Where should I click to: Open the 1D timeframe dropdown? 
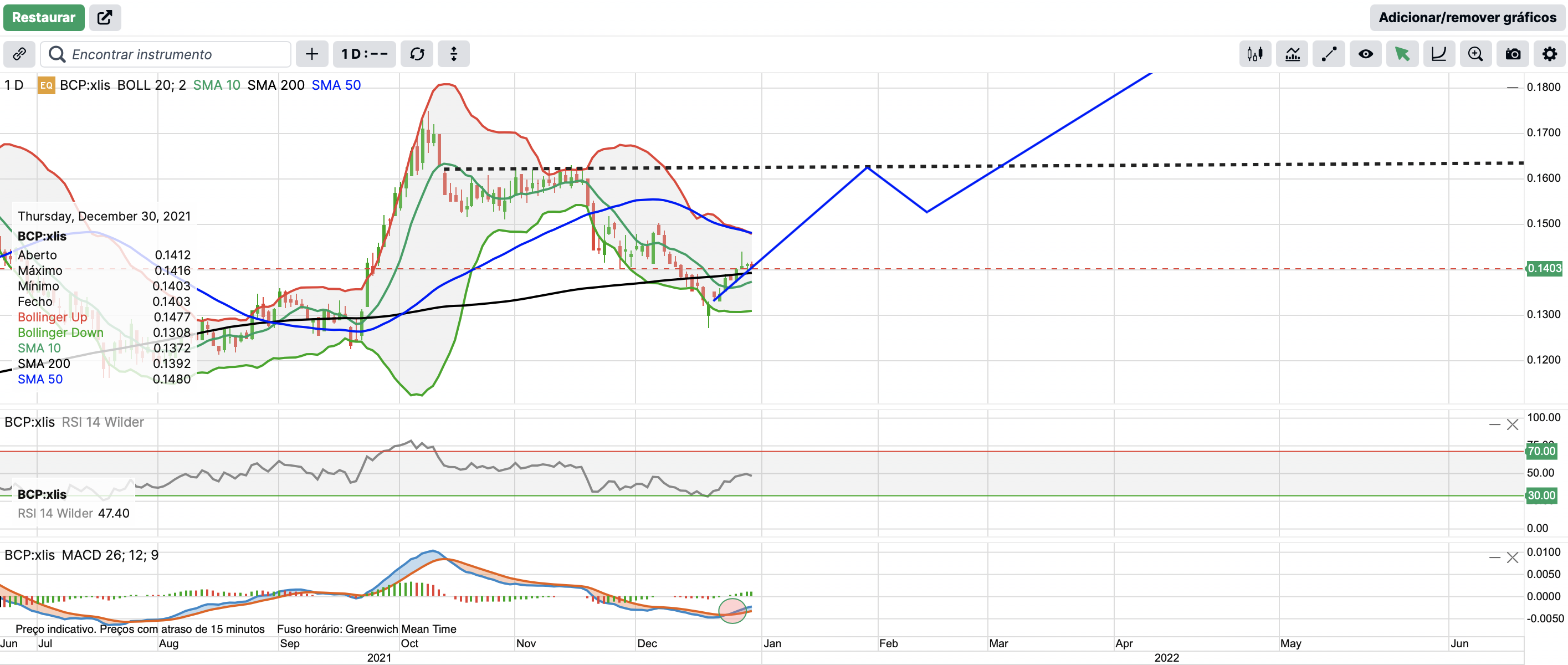pos(364,54)
